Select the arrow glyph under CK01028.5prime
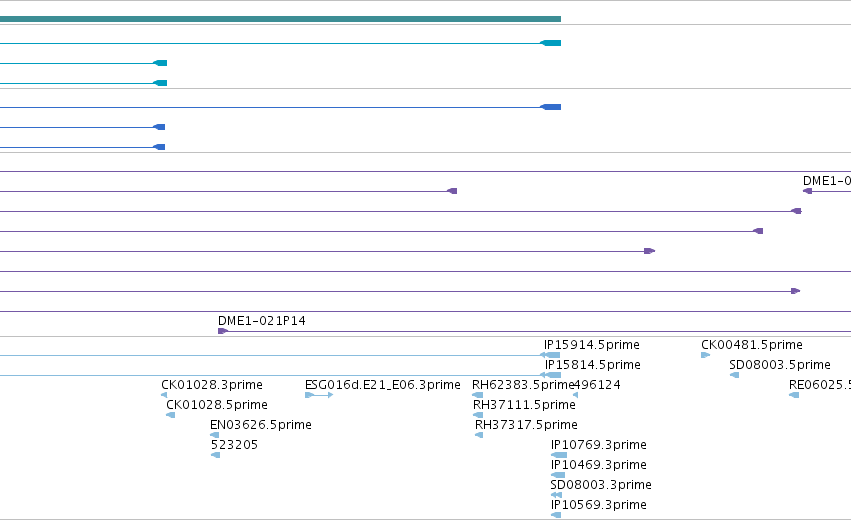The image size is (851, 520). point(170,415)
